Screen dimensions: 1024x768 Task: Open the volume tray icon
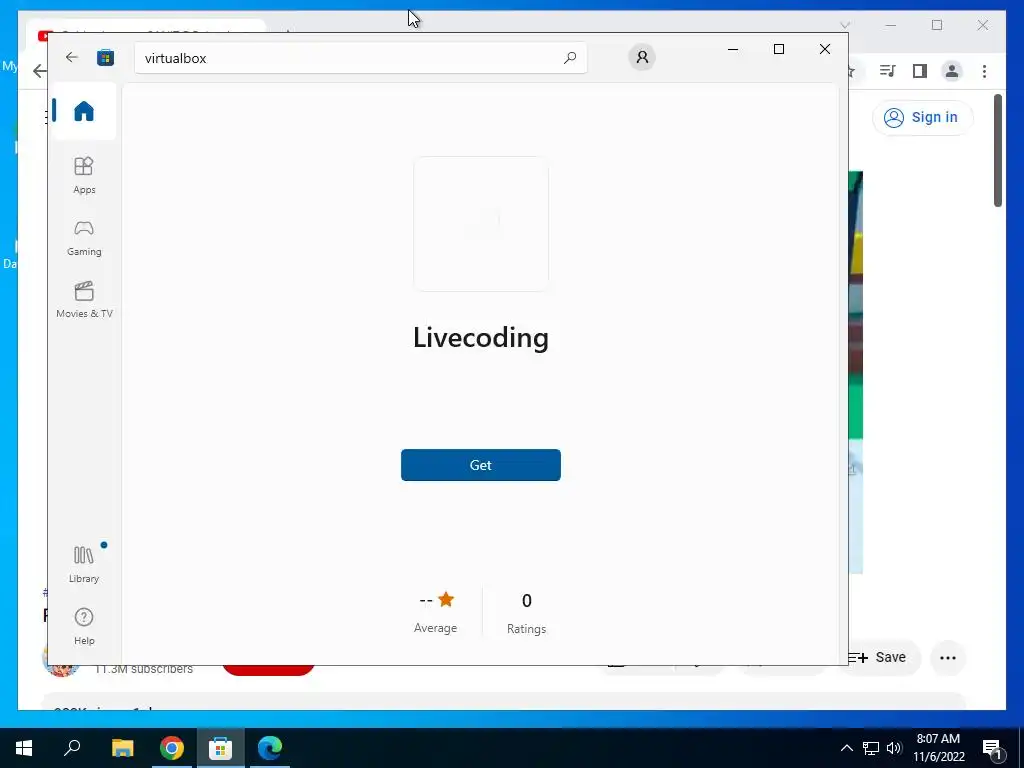point(894,748)
